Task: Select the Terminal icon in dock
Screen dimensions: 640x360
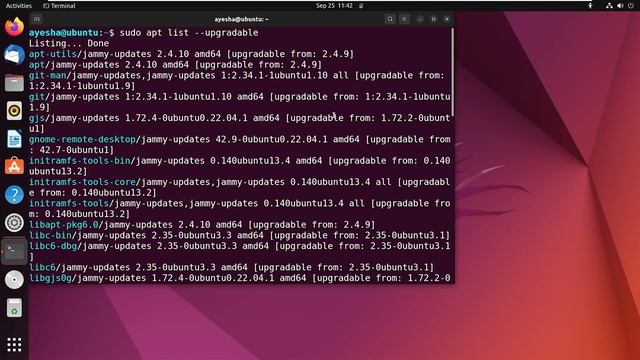Action: point(14,251)
